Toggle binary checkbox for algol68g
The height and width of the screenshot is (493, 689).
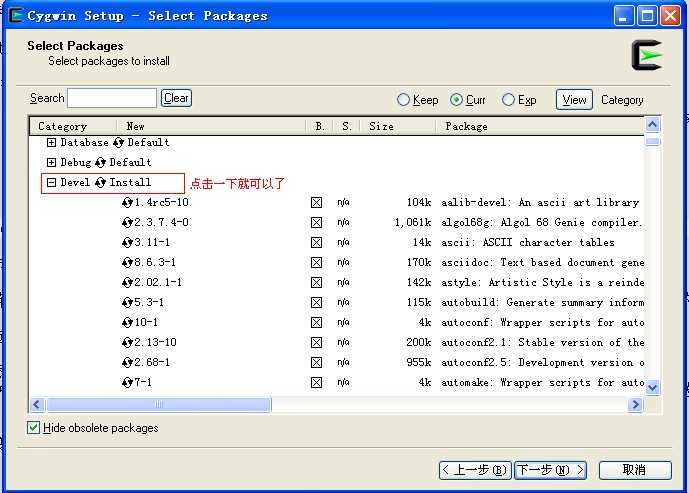pos(316,223)
